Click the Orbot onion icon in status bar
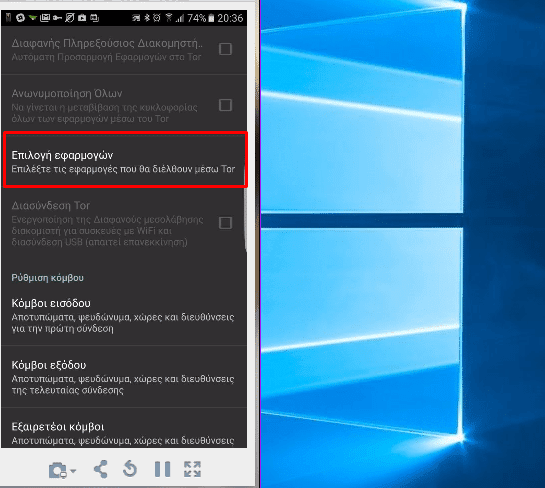 21,18
